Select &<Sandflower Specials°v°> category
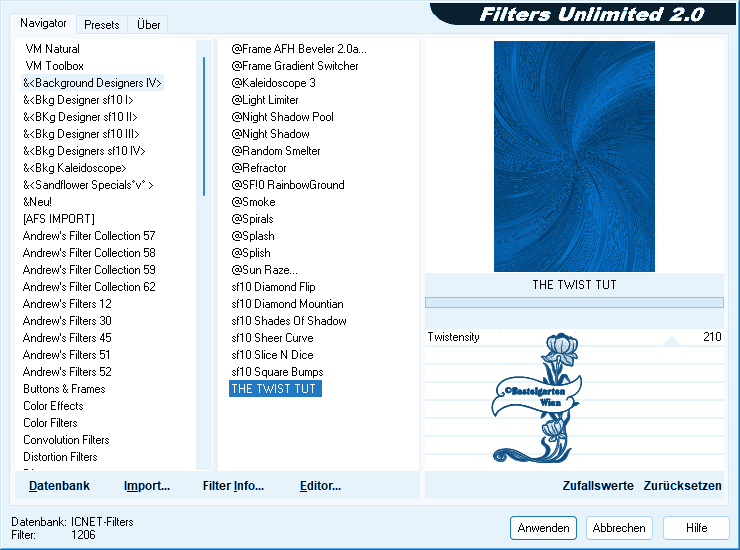 point(88,185)
